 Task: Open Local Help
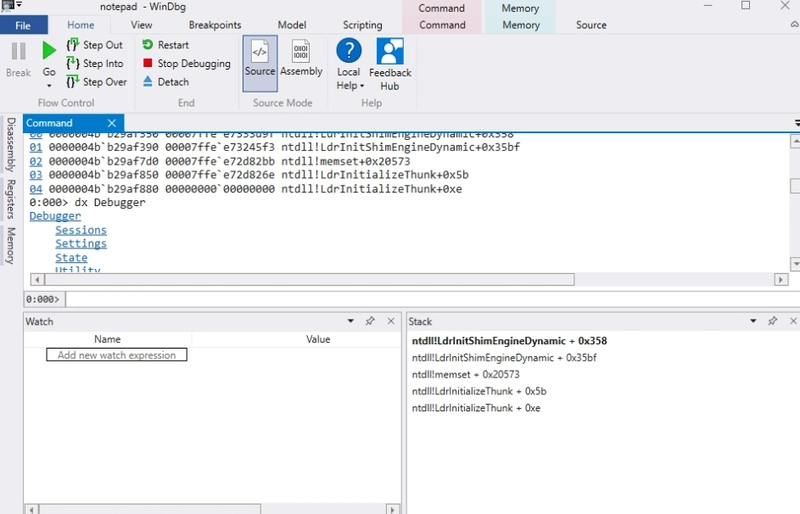pyautogui.click(x=349, y=64)
